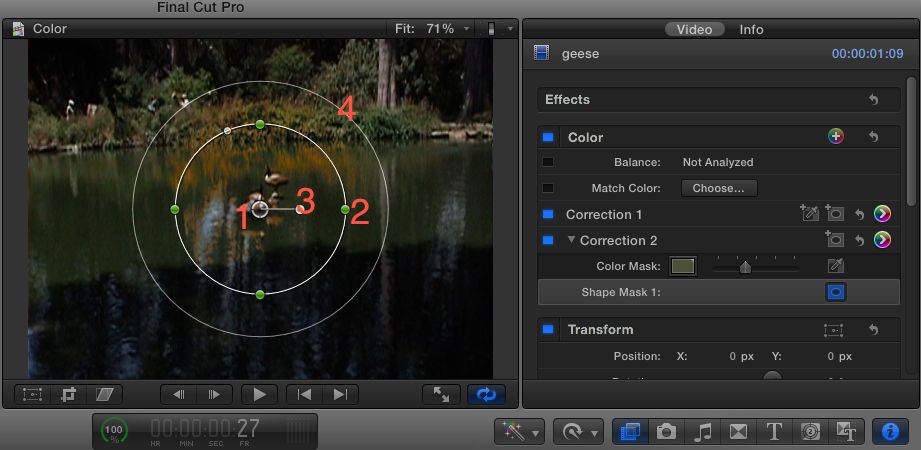The height and width of the screenshot is (450, 921).
Task: Disable the Color effect checkbox
Action: tap(548, 137)
